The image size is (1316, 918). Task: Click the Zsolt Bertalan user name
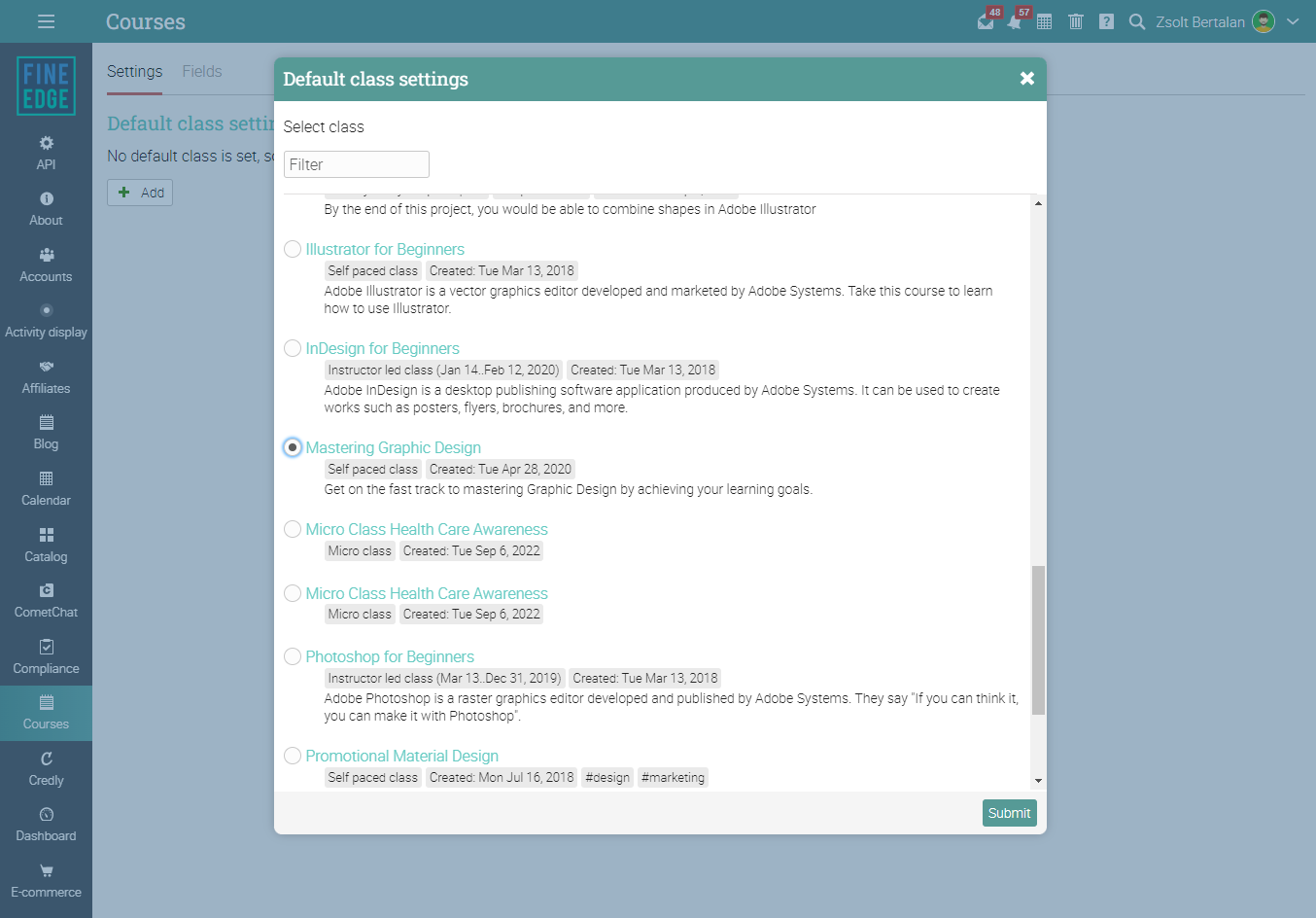(x=1200, y=21)
